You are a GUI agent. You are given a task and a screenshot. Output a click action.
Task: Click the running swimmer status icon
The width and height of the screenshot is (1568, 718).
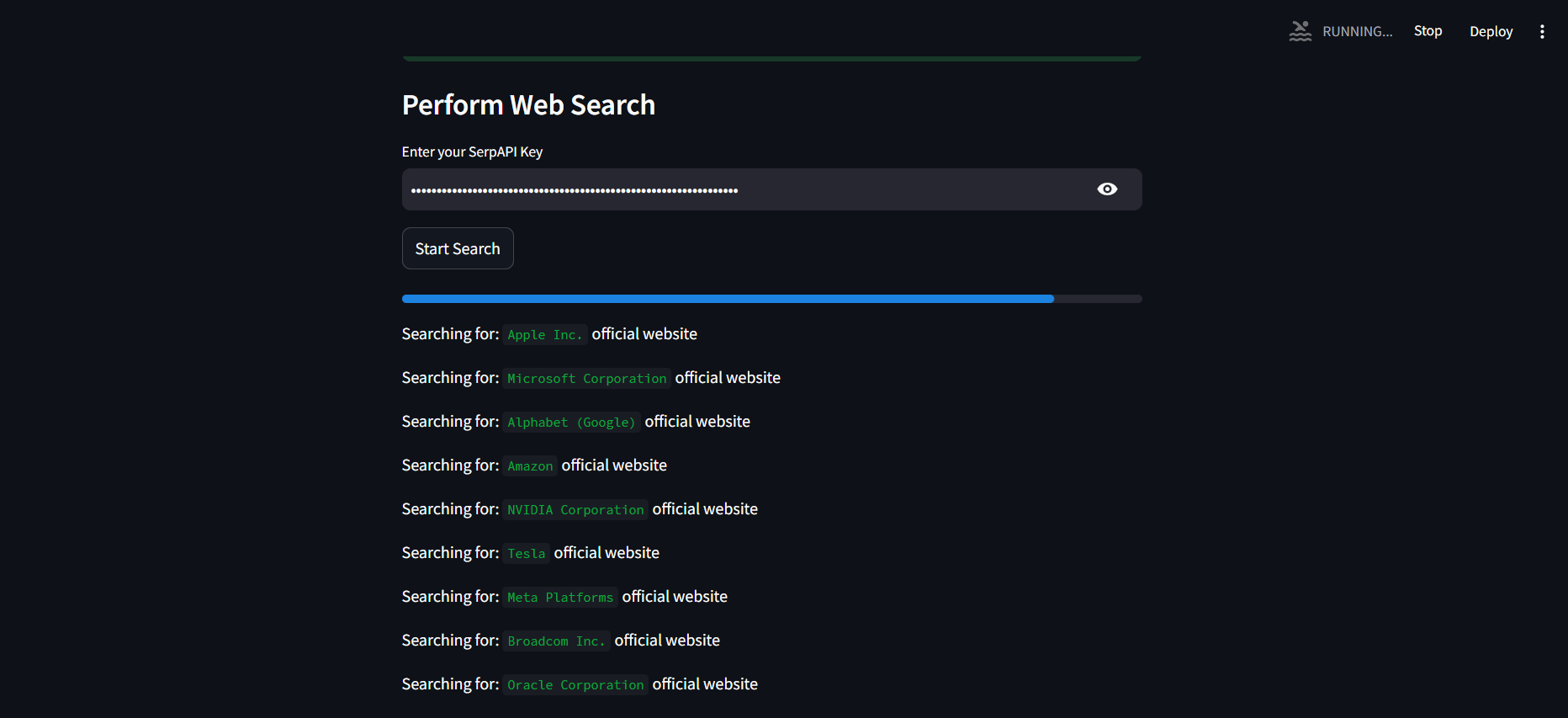tap(1300, 31)
